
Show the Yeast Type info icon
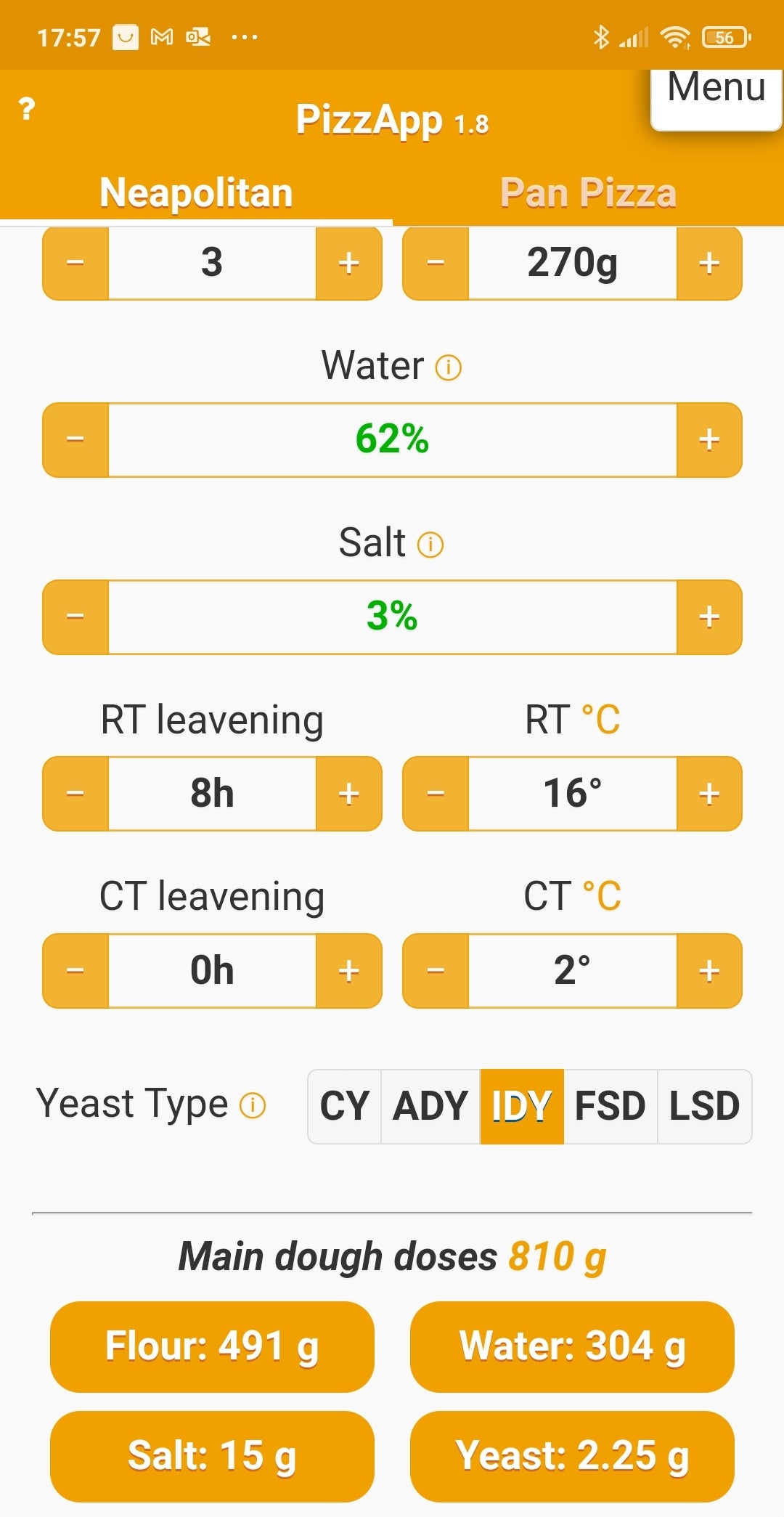point(253,1106)
